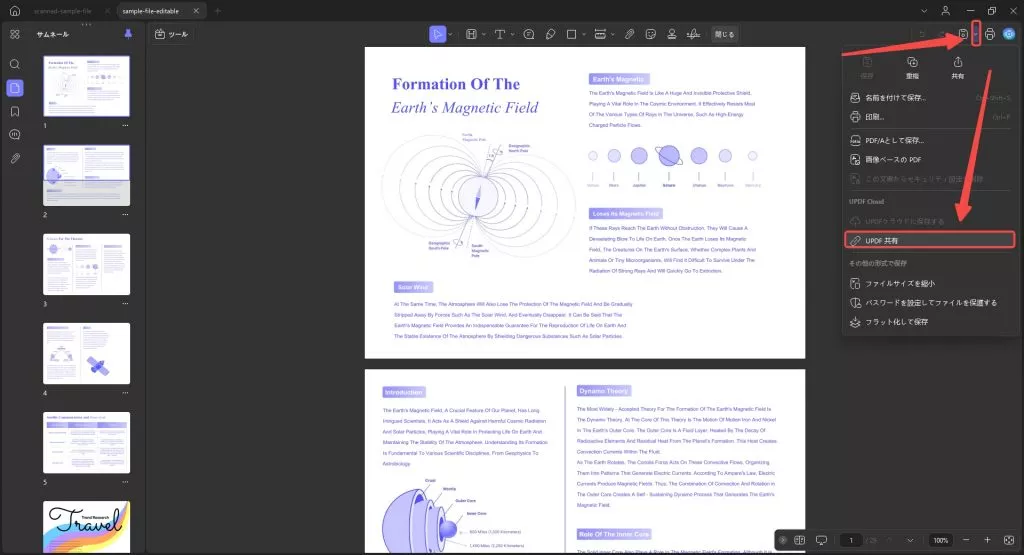Select page 4 thumbnail
The width and height of the screenshot is (1024, 555).
tap(86, 353)
